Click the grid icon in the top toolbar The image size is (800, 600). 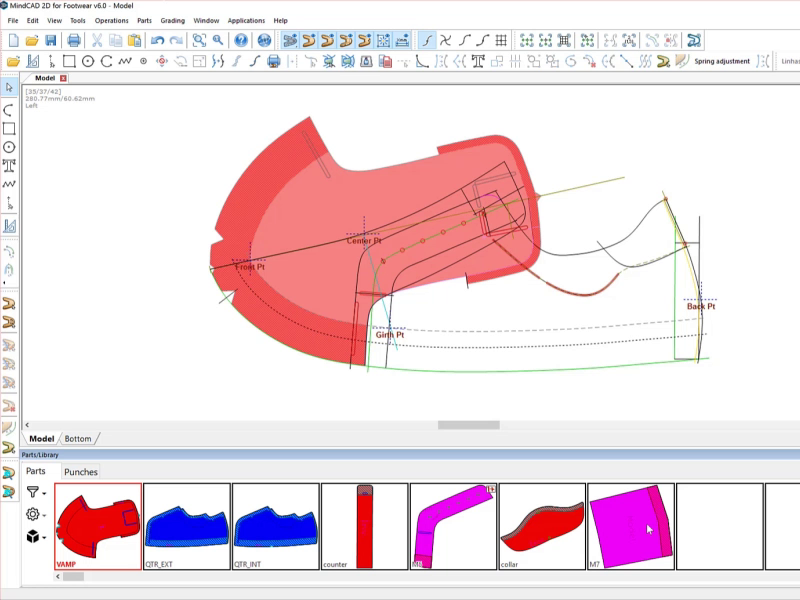[x=501, y=40]
